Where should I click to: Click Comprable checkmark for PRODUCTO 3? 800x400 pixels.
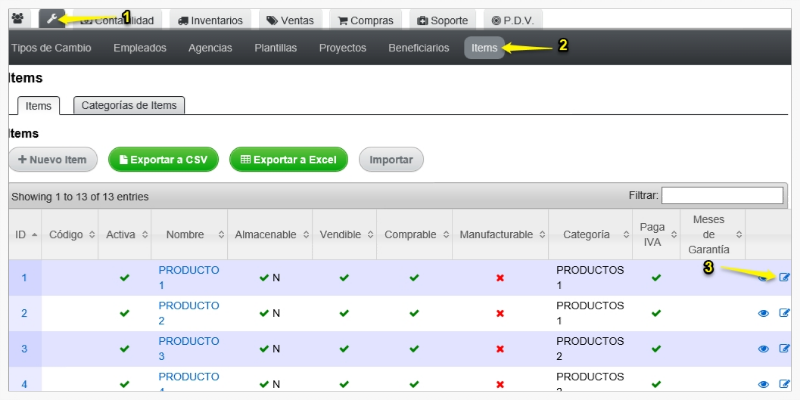[414, 348]
